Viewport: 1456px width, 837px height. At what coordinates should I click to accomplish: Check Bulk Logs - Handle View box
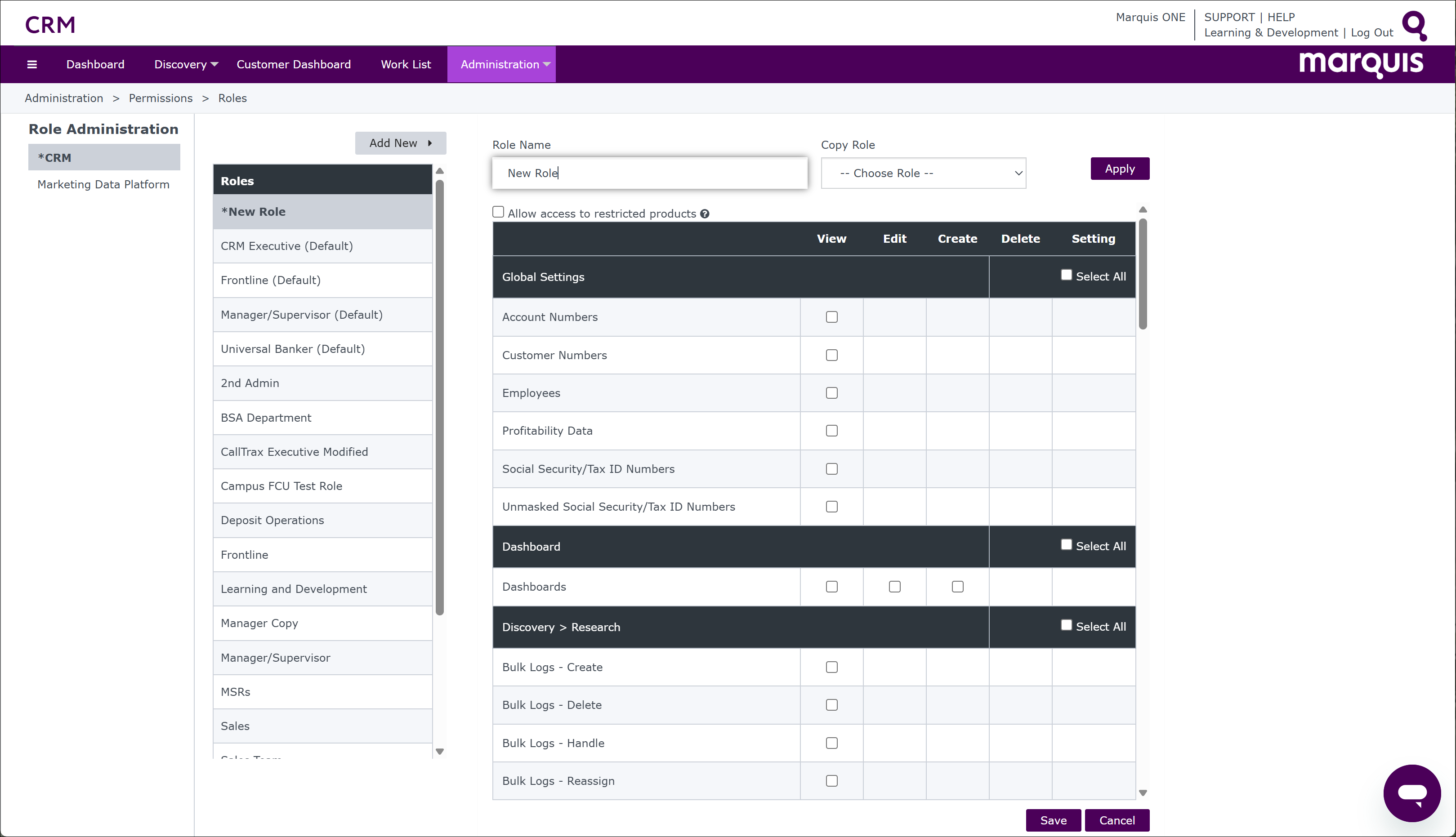831,743
